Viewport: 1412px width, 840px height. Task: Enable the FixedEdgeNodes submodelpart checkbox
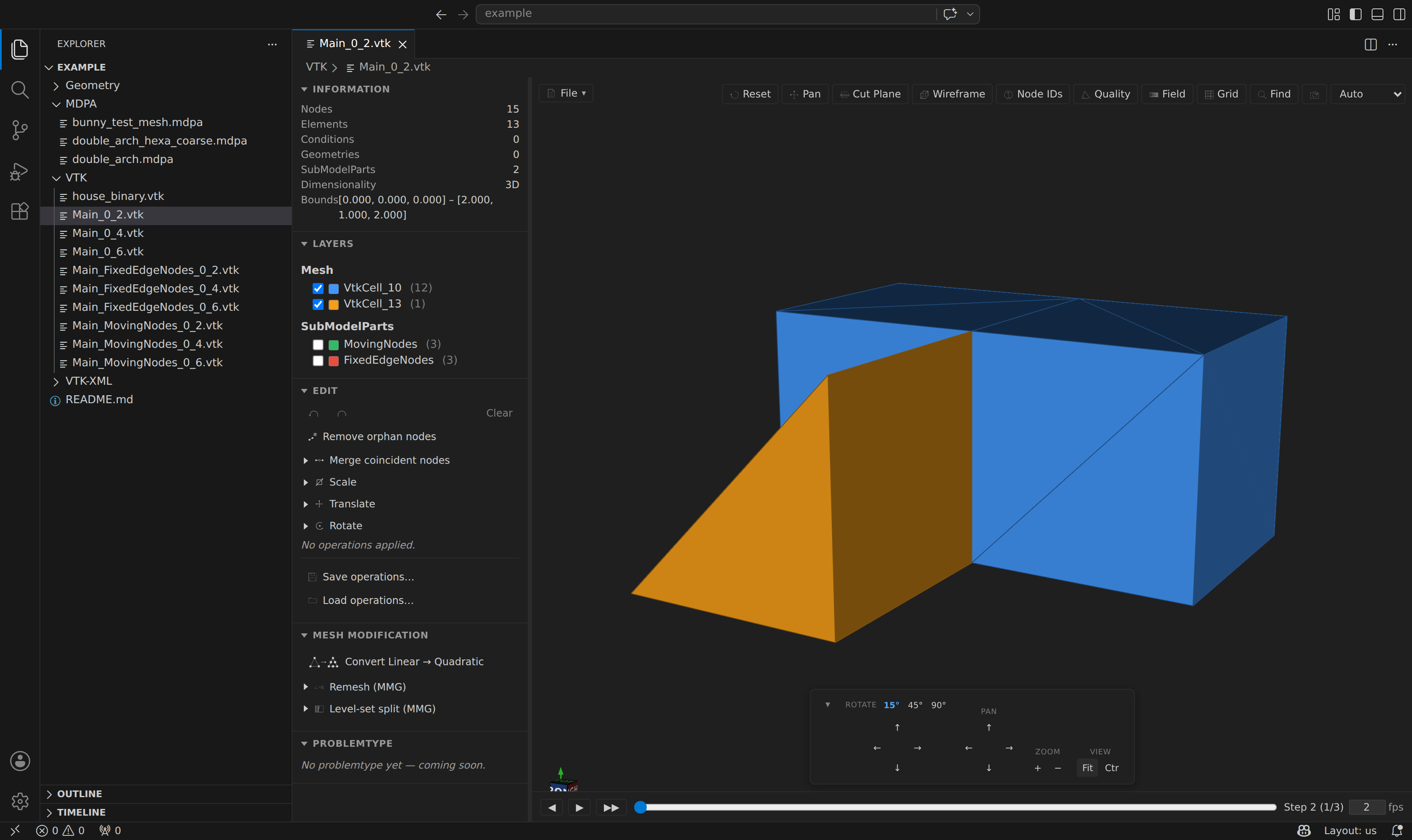[x=318, y=360]
